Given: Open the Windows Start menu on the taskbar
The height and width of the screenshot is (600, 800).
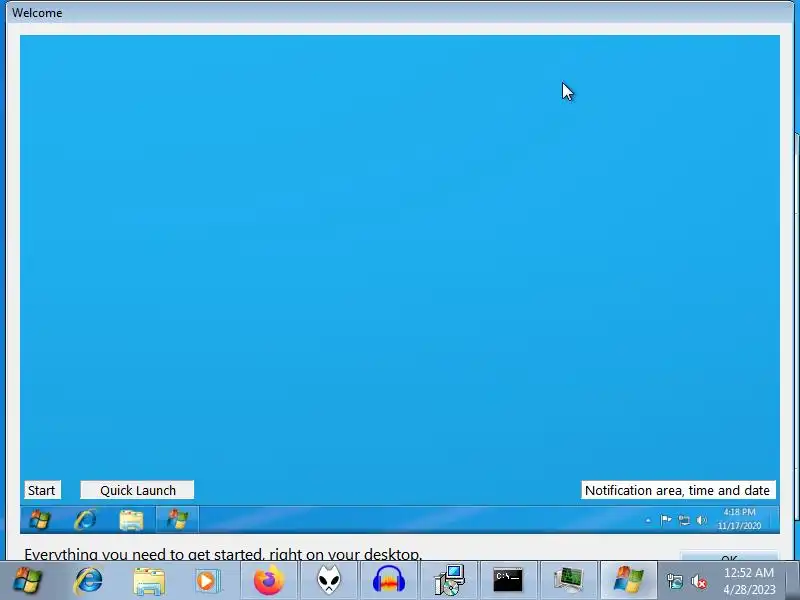Looking at the screenshot, I should pos(28,580).
